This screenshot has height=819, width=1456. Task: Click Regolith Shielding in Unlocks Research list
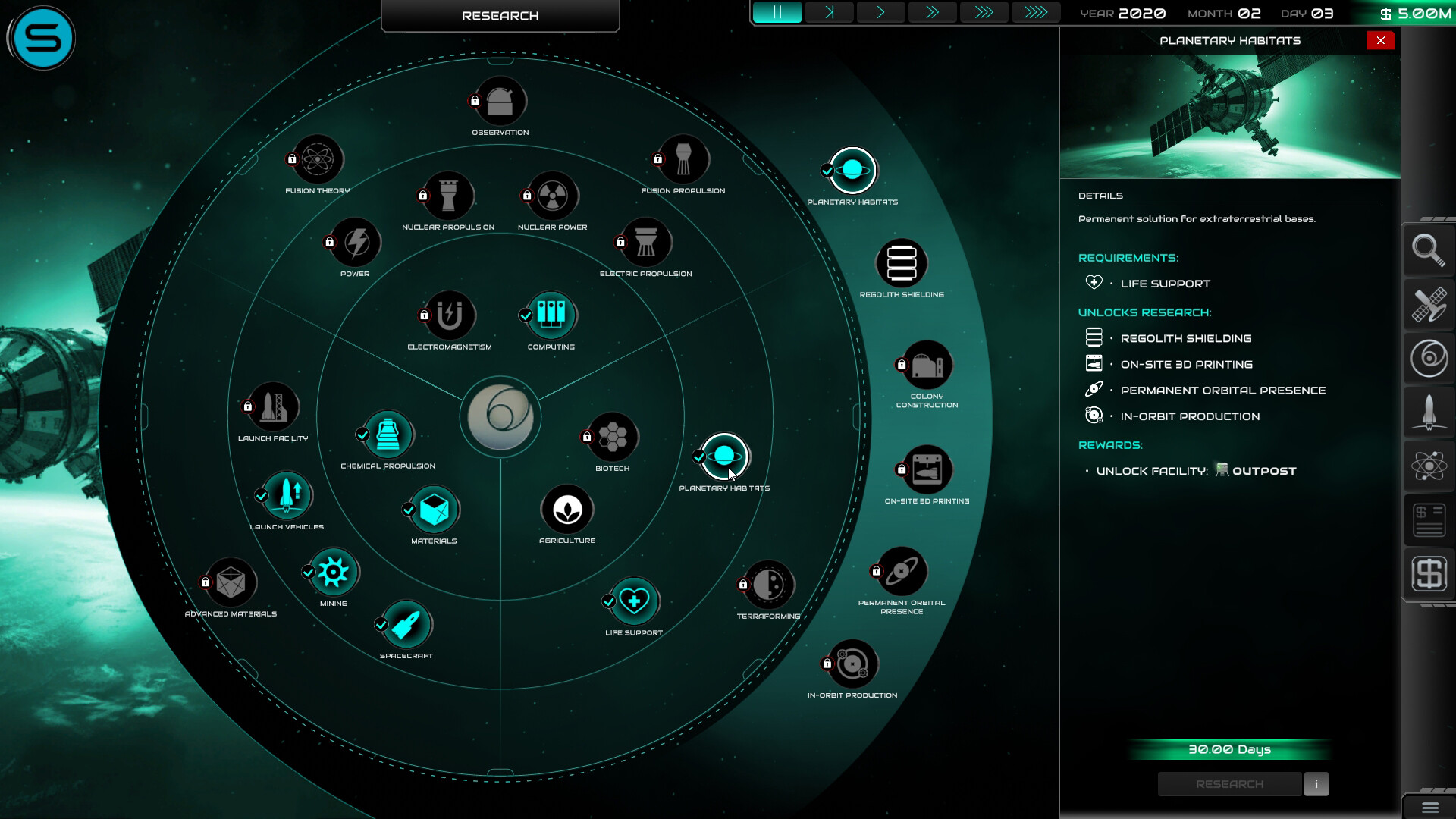pos(1185,338)
